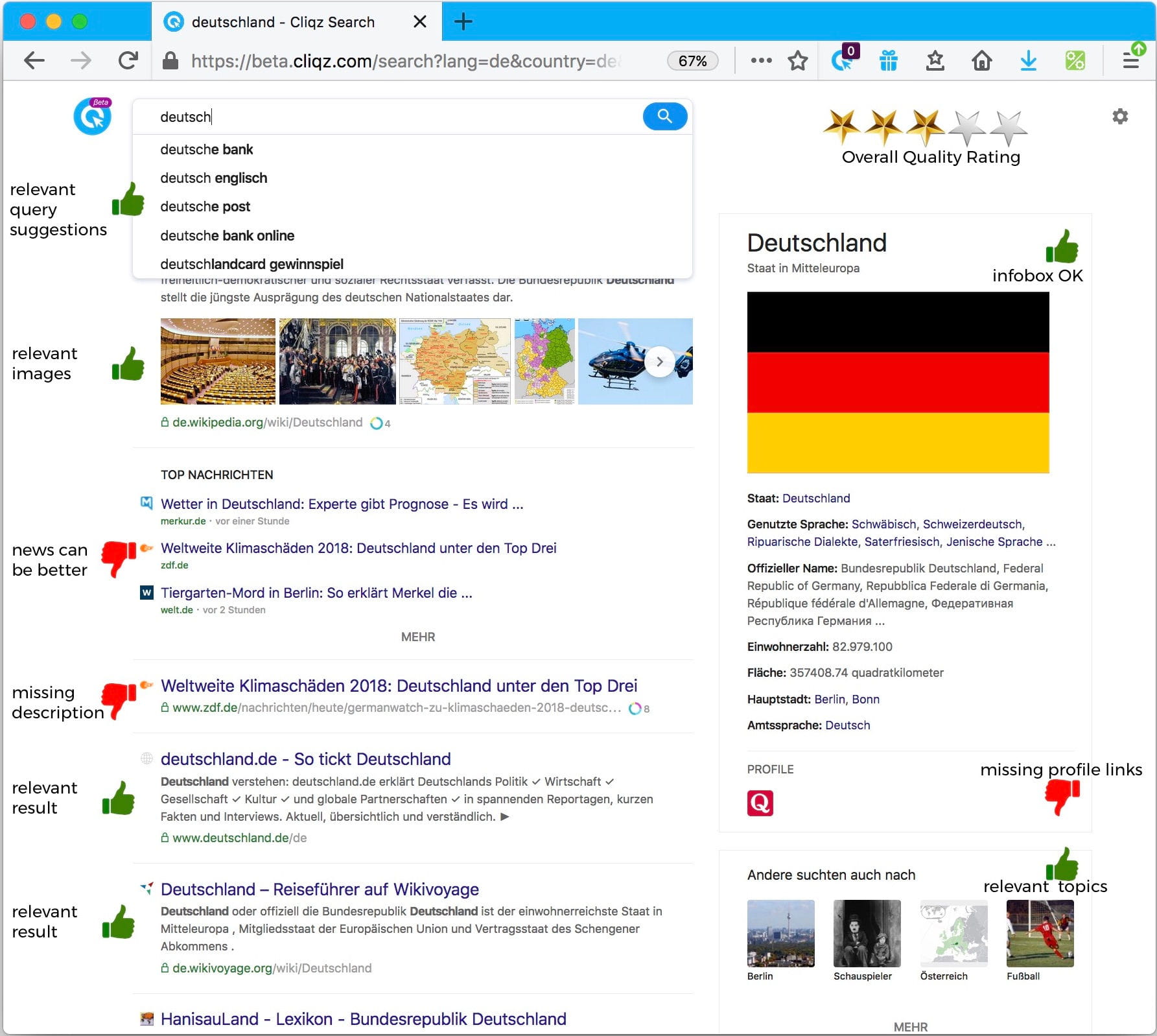Open the downloads arrow
The width and height of the screenshot is (1157, 1036).
coord(1028,61)
